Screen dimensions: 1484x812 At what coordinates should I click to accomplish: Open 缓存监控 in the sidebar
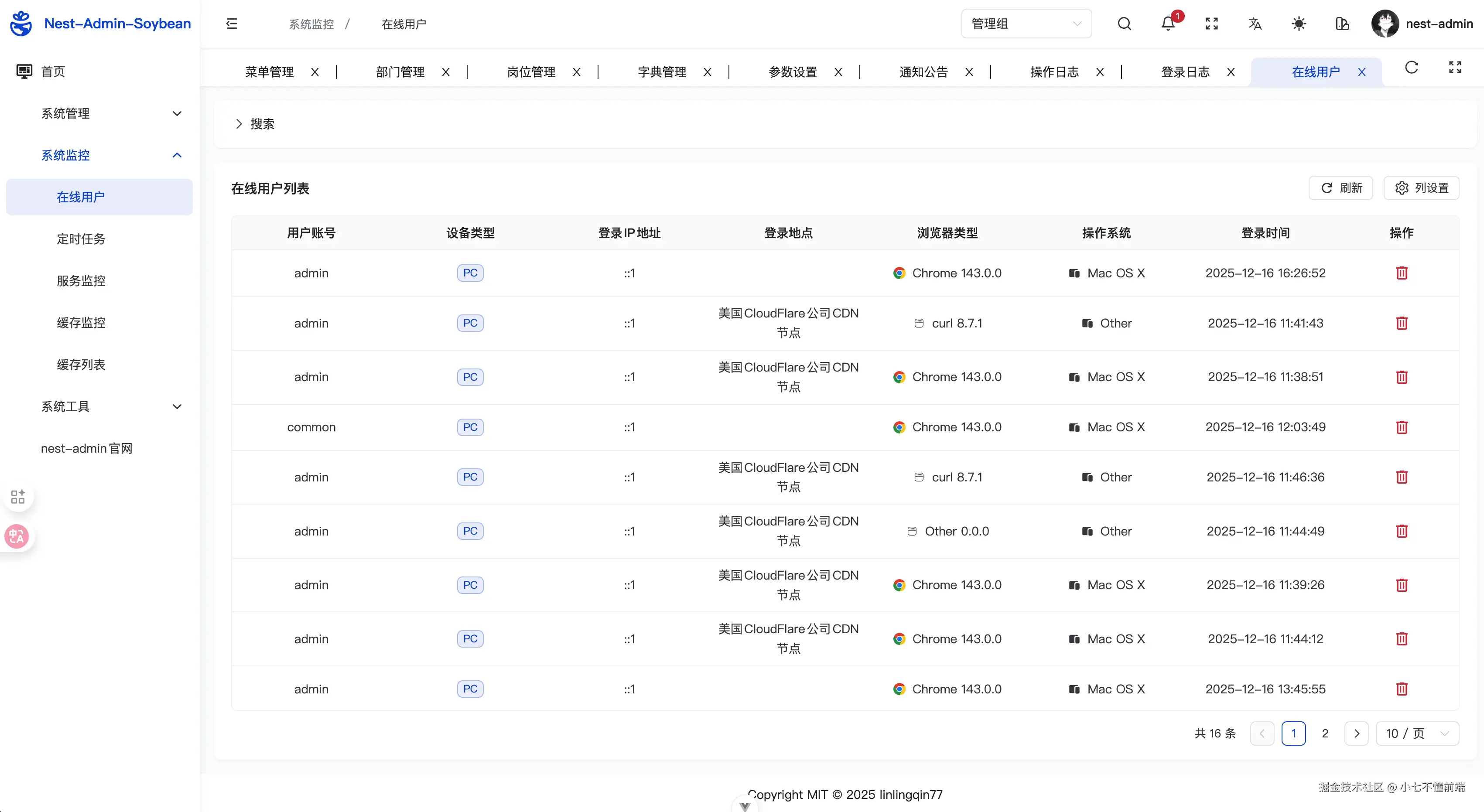pos(81,323)
